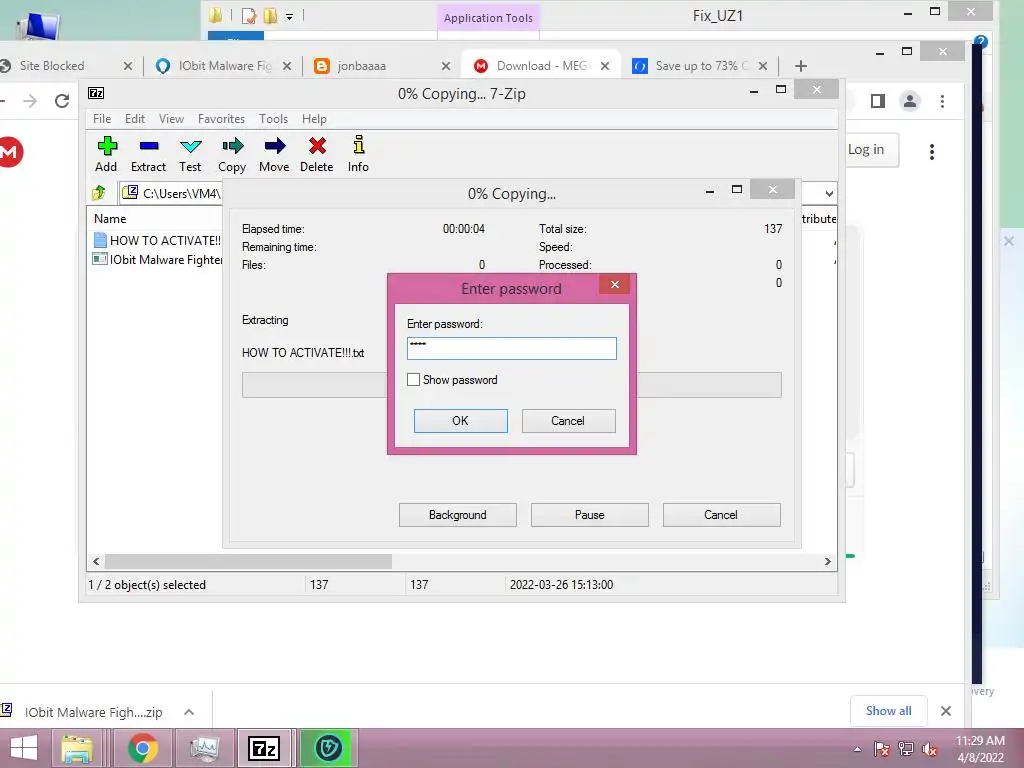Close the Download - MEGA tab
The width and height of the screenshot is (1024, 768).
(x=605, y=66)
